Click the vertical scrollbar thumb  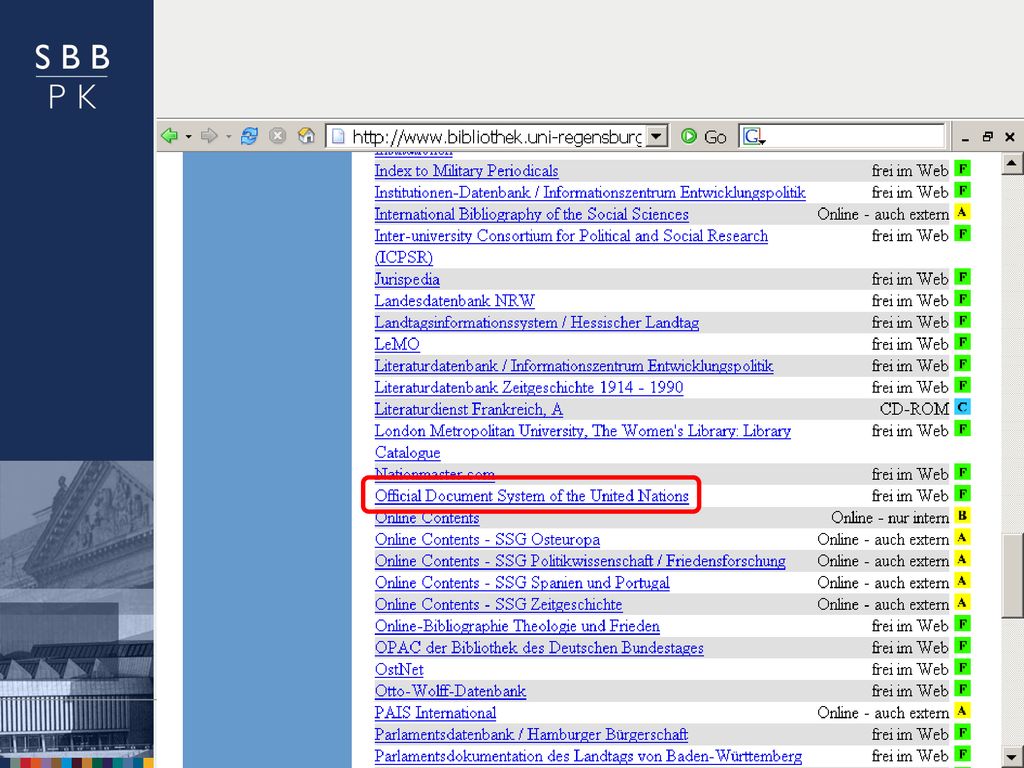pyautogui.click(x=1013, y=576)
